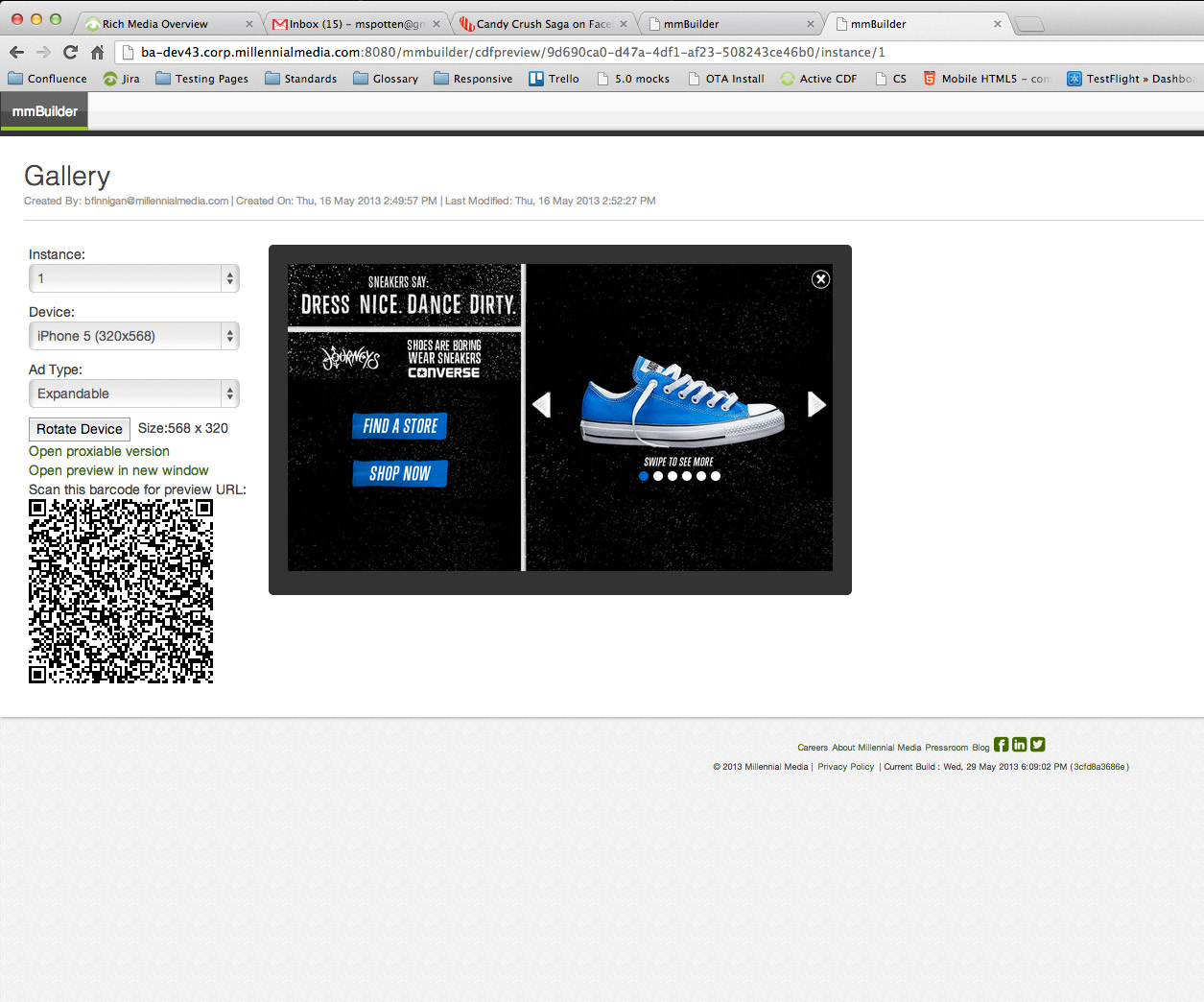Open the Instance dropdown
The height and width of the screenshot is (1002, 1204).
point(133,278)
